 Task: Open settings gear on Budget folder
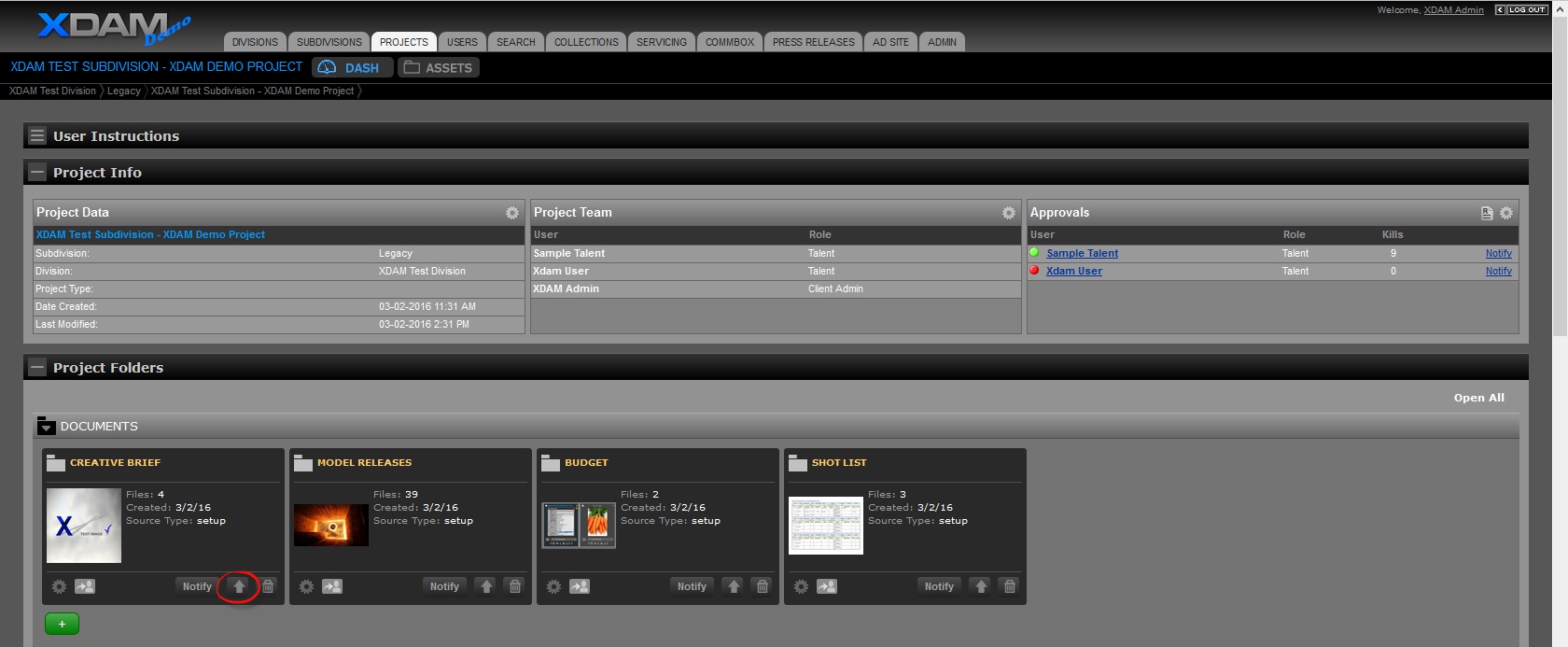553,586
